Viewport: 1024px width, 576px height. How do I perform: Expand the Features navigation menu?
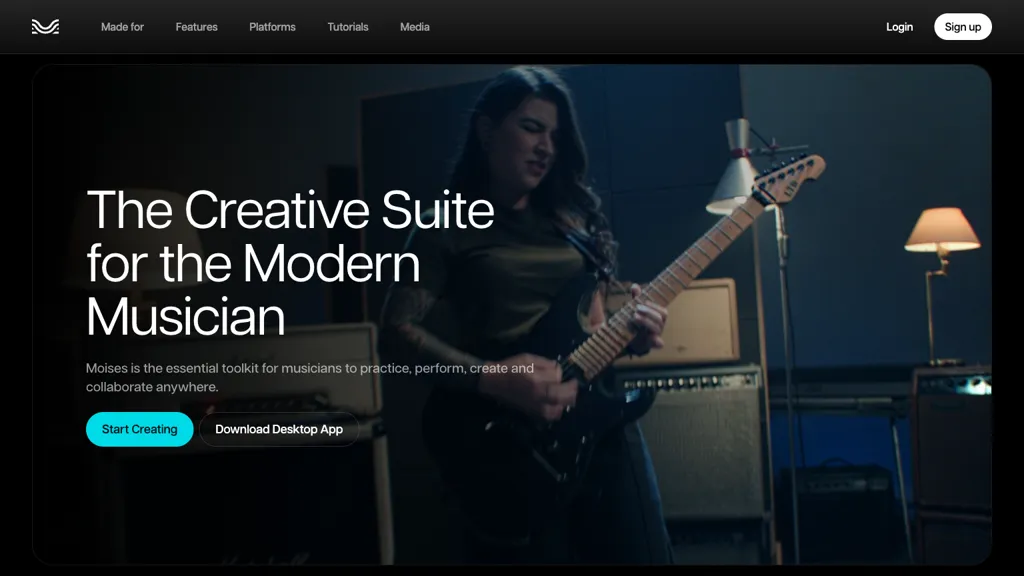[x=196, y=27]
